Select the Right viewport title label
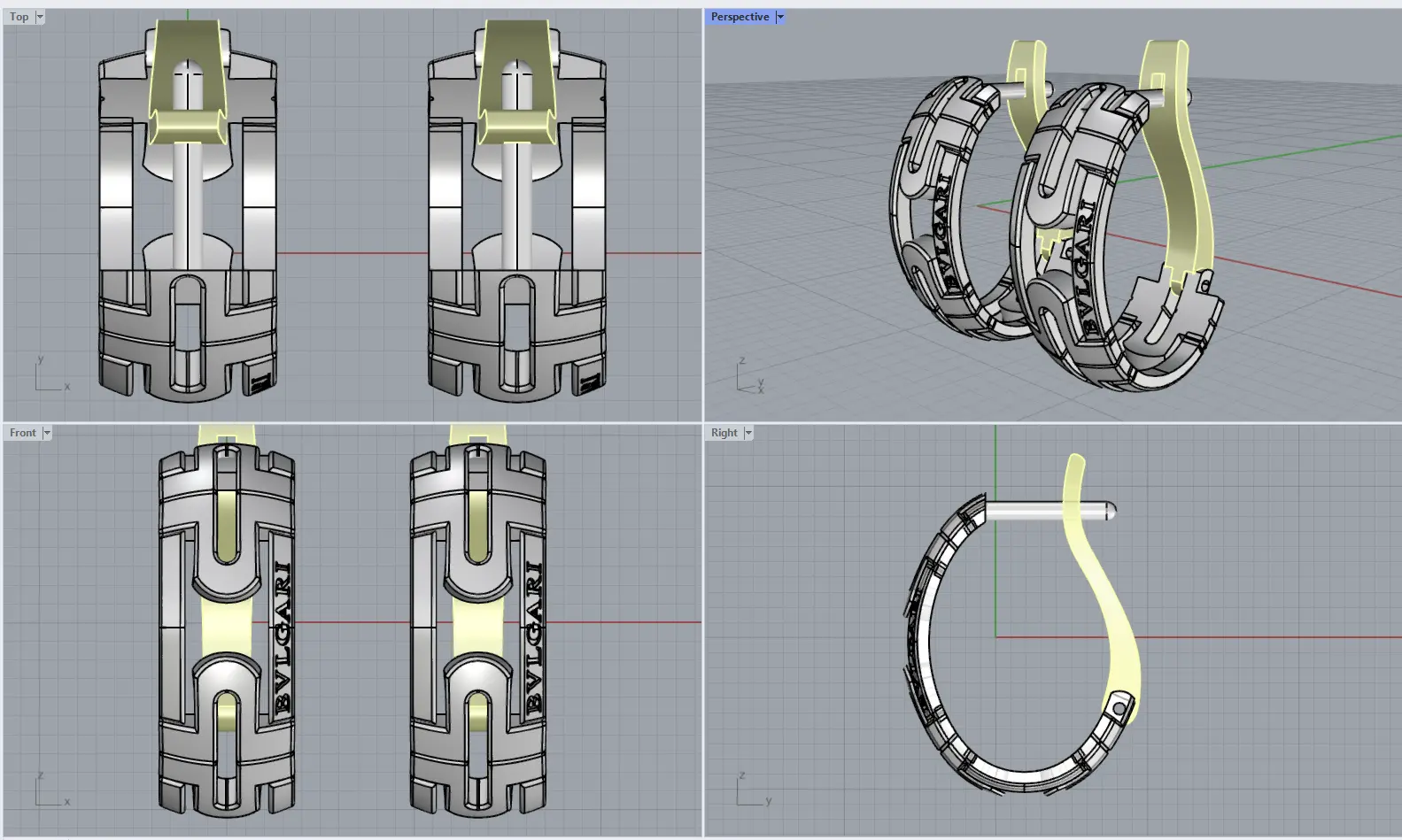The image size is (1402, 840). 724,433
